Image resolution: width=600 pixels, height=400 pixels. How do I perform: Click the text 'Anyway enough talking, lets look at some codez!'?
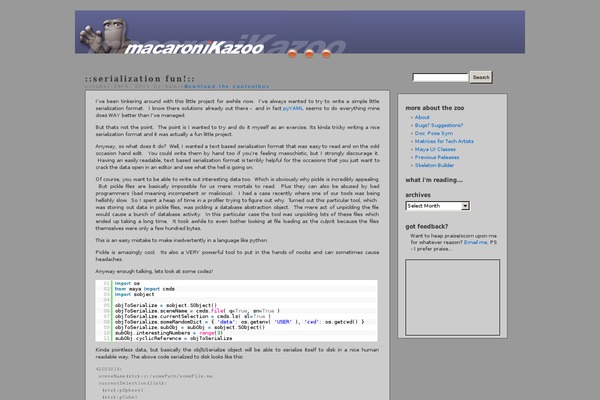(154, 271)
